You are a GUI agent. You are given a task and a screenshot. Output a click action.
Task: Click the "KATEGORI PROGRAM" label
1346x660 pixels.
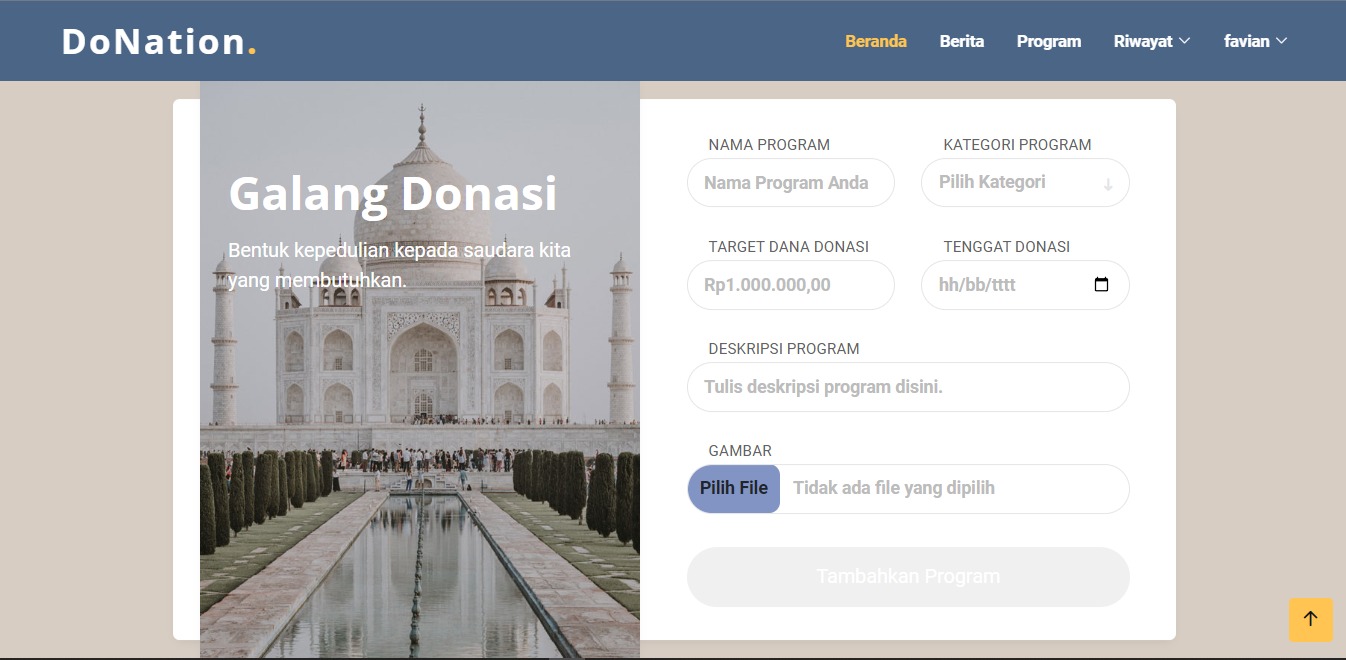tap(1017, 145)
